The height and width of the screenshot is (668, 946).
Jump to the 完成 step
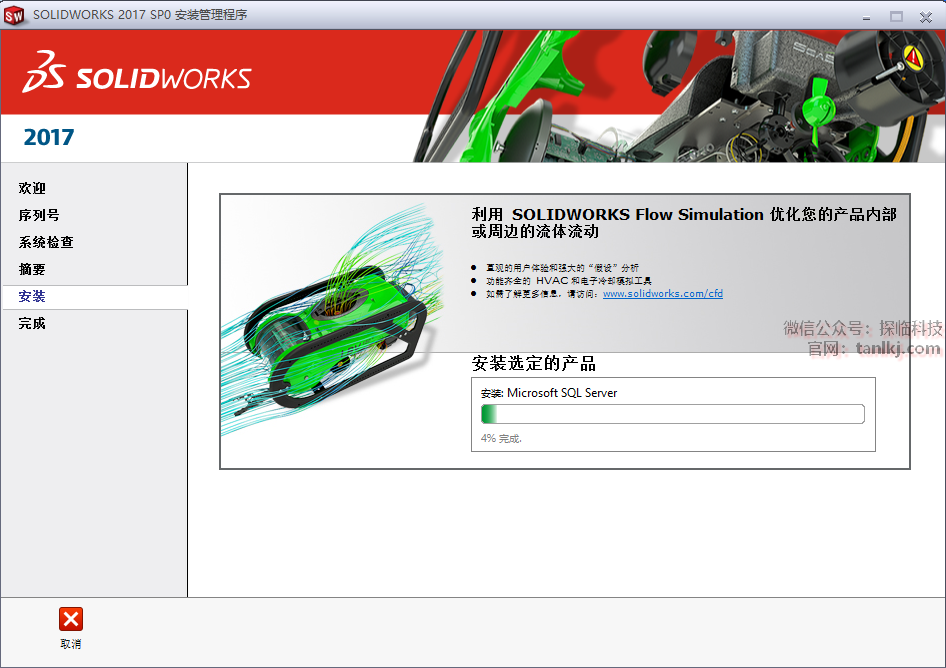coord(32,324)
